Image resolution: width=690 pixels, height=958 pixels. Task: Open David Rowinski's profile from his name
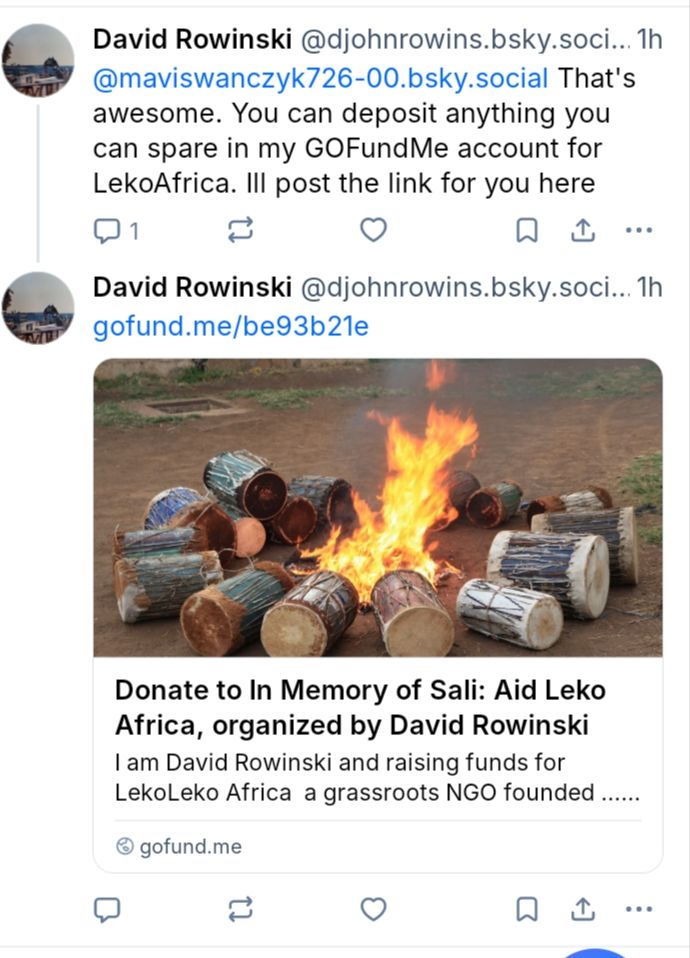[178, 39]
